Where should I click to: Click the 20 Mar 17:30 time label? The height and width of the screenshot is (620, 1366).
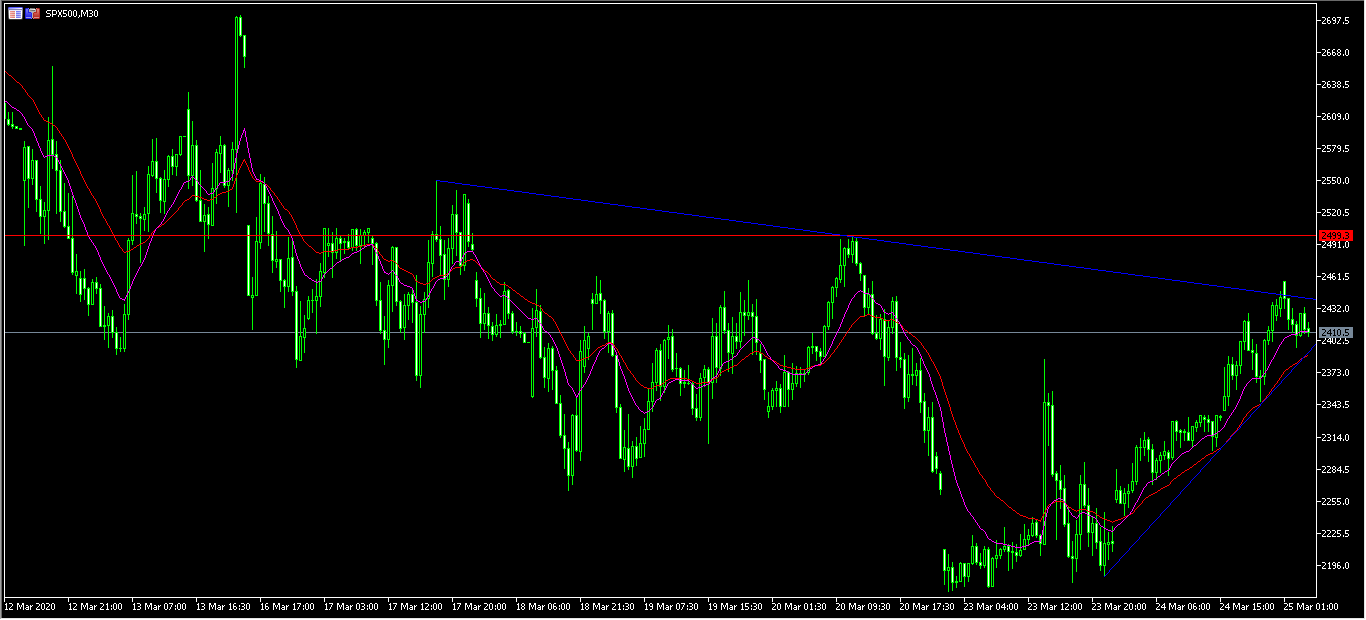pyautogui.click(x=927, y=606)
